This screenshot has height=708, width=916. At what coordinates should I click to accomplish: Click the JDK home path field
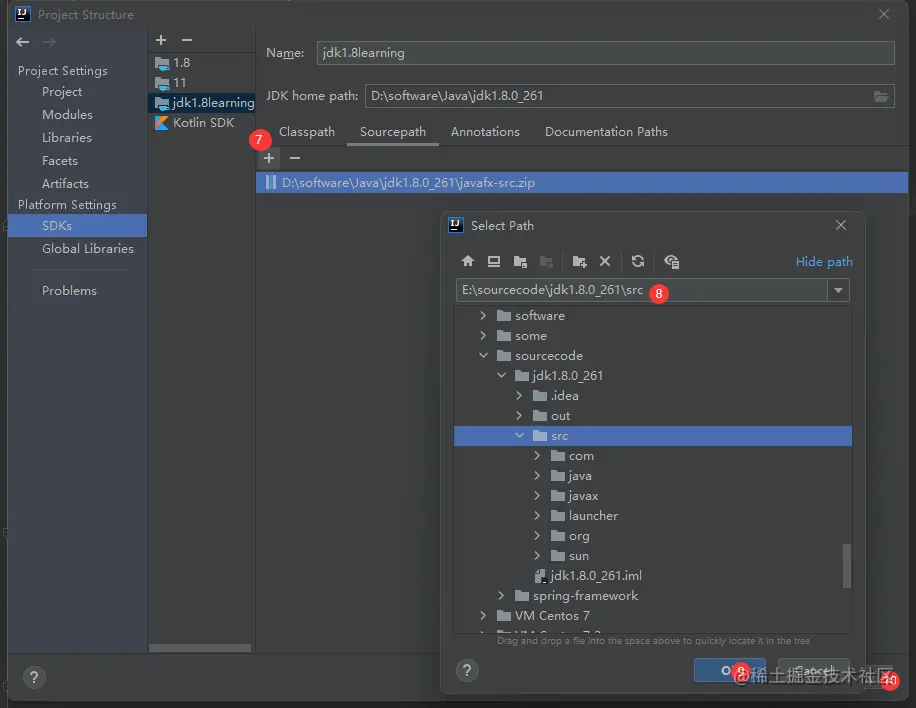click(x=629, y=96)
